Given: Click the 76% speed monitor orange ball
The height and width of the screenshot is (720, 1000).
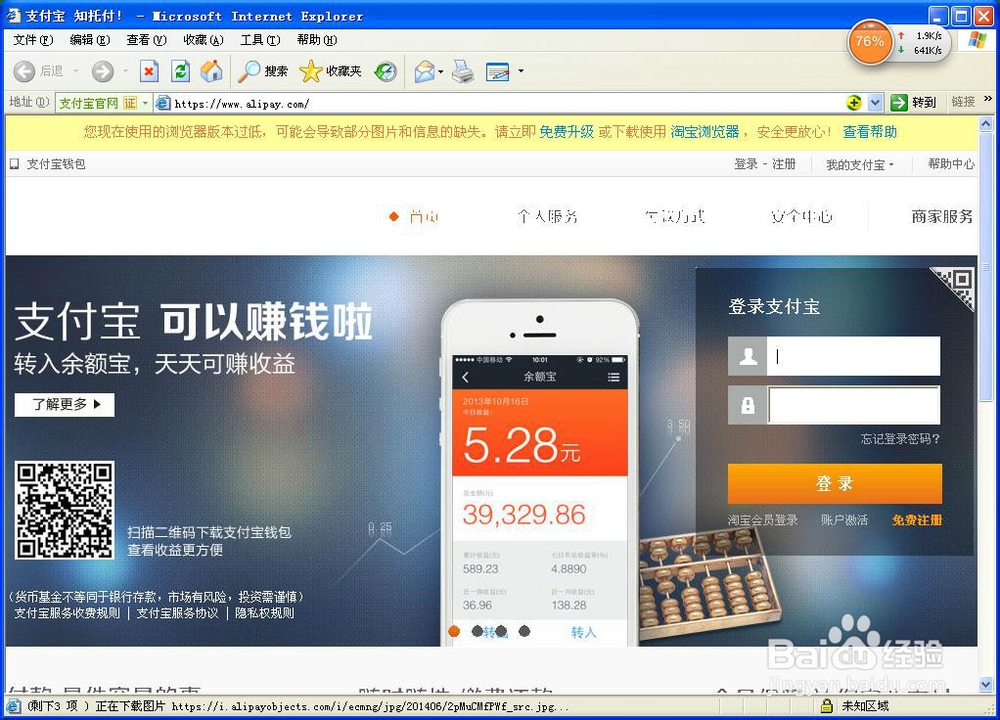Looking at the screenshot, I should click(869, 42).
